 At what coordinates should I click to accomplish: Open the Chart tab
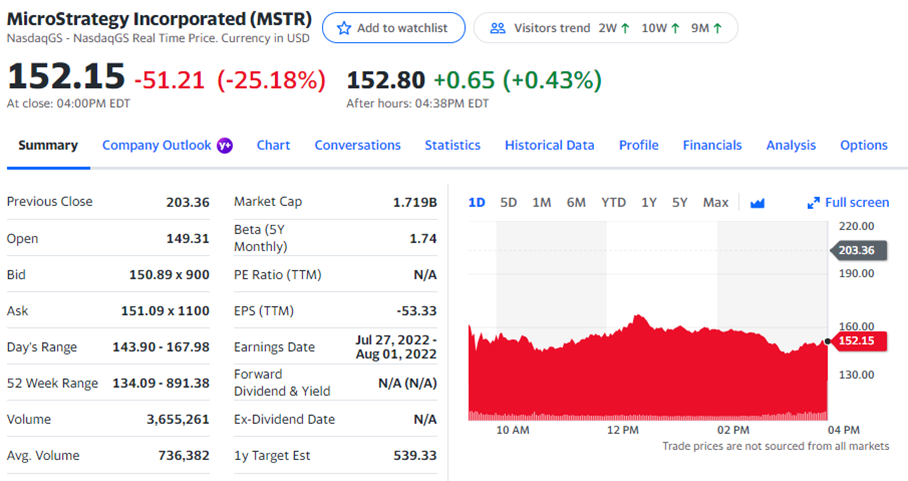coord(273,146)
